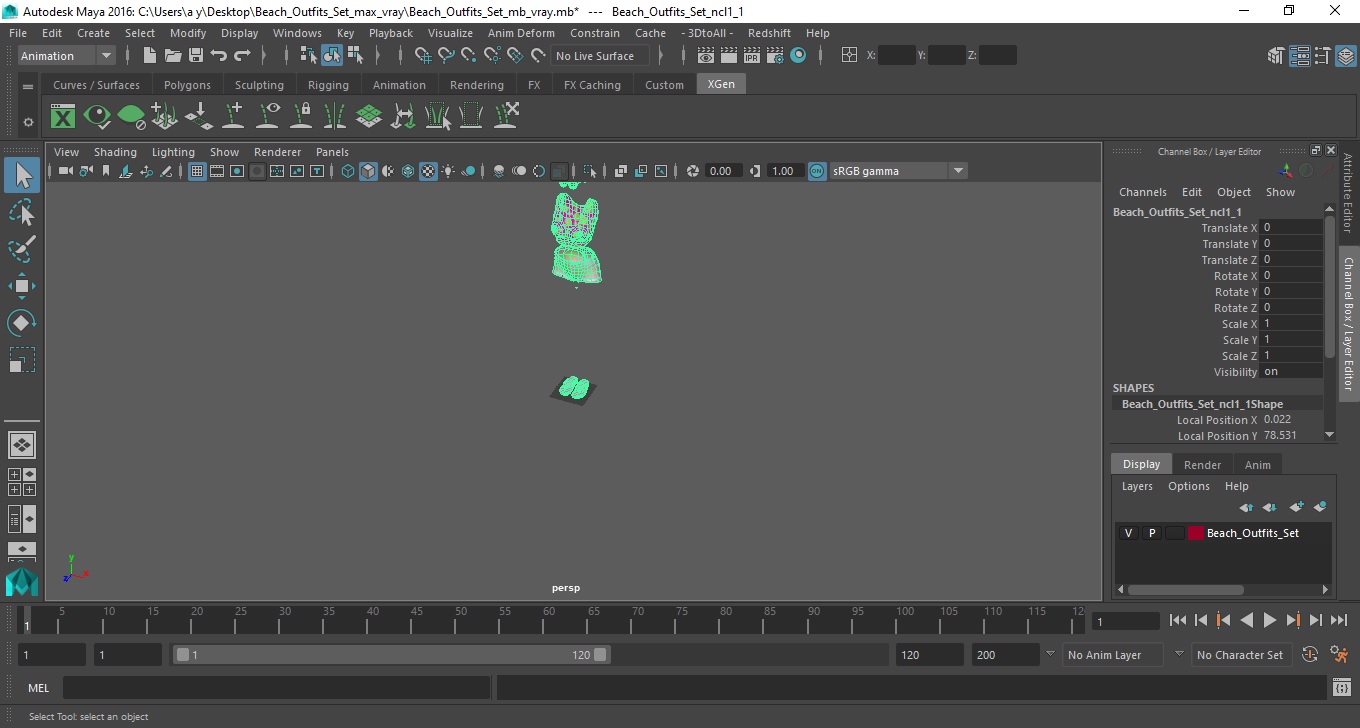Create a new scene file

pos(150,56)
